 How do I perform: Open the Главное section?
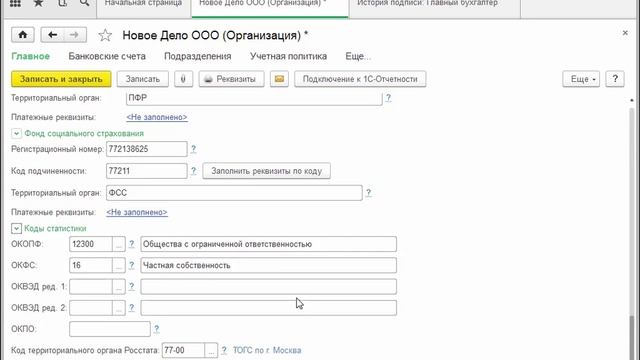31,56
